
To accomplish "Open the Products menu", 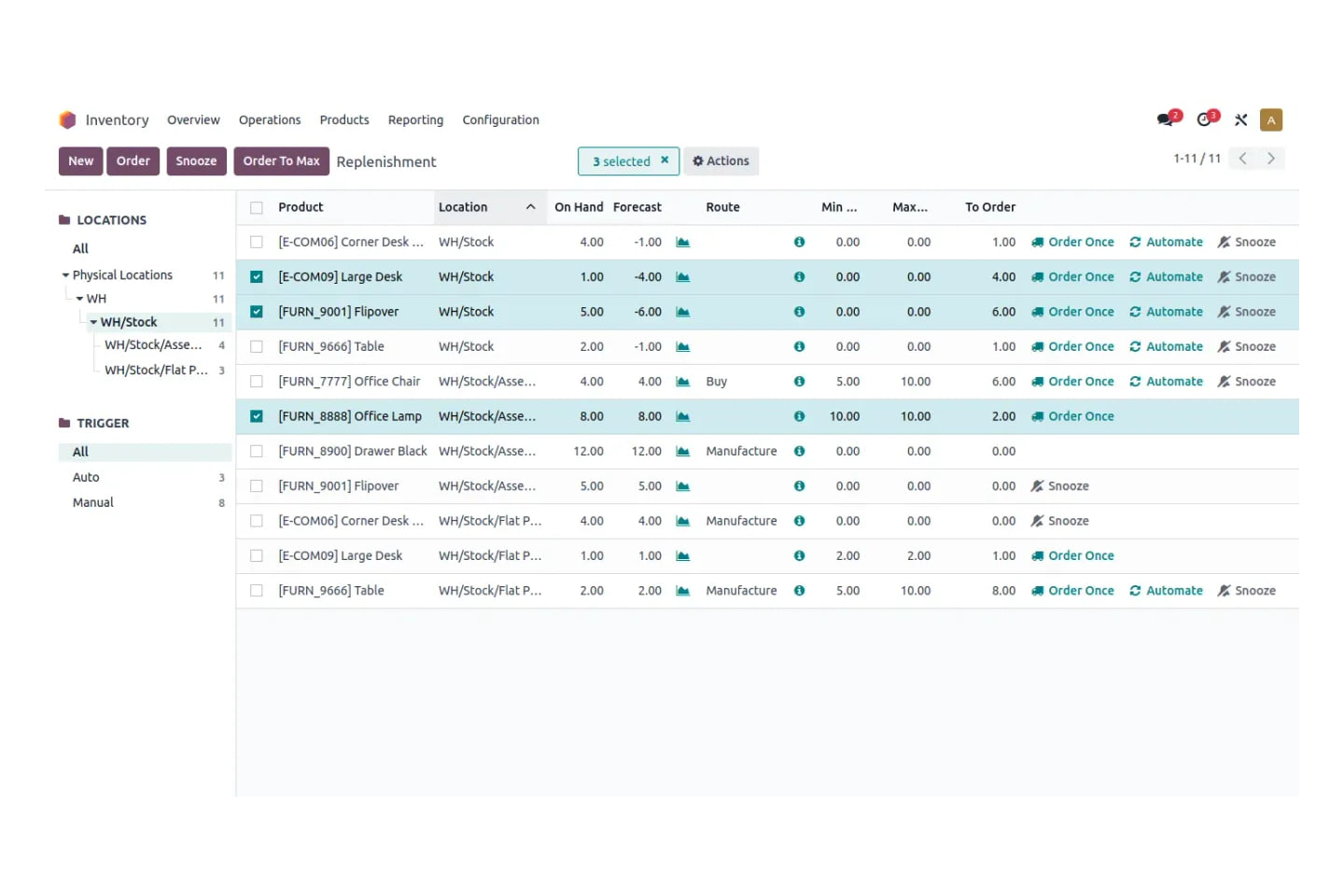I will (344, 119).
